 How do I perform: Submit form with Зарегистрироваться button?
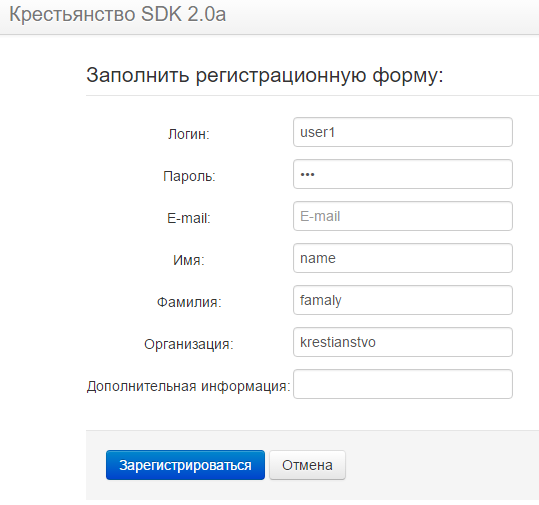tap(185, 465)
